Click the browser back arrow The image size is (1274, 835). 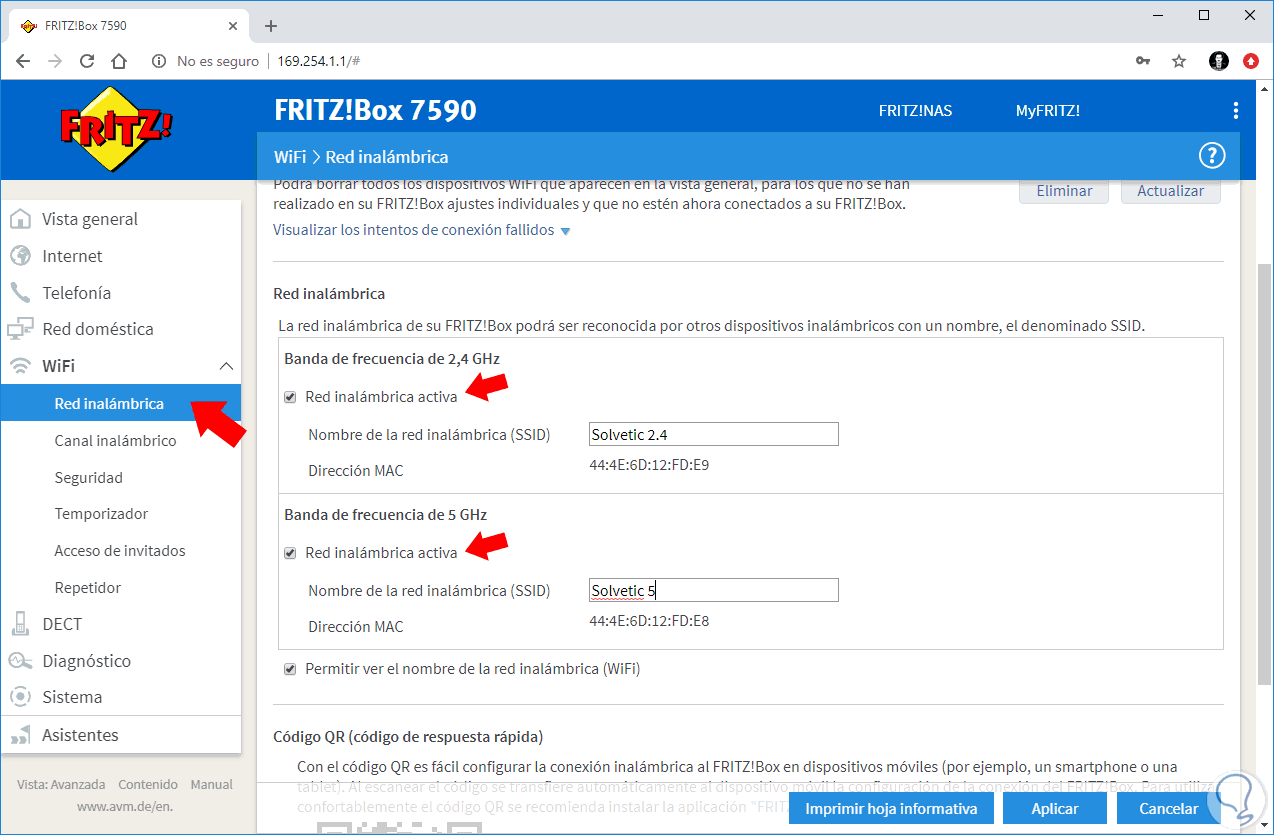(23, 61)
